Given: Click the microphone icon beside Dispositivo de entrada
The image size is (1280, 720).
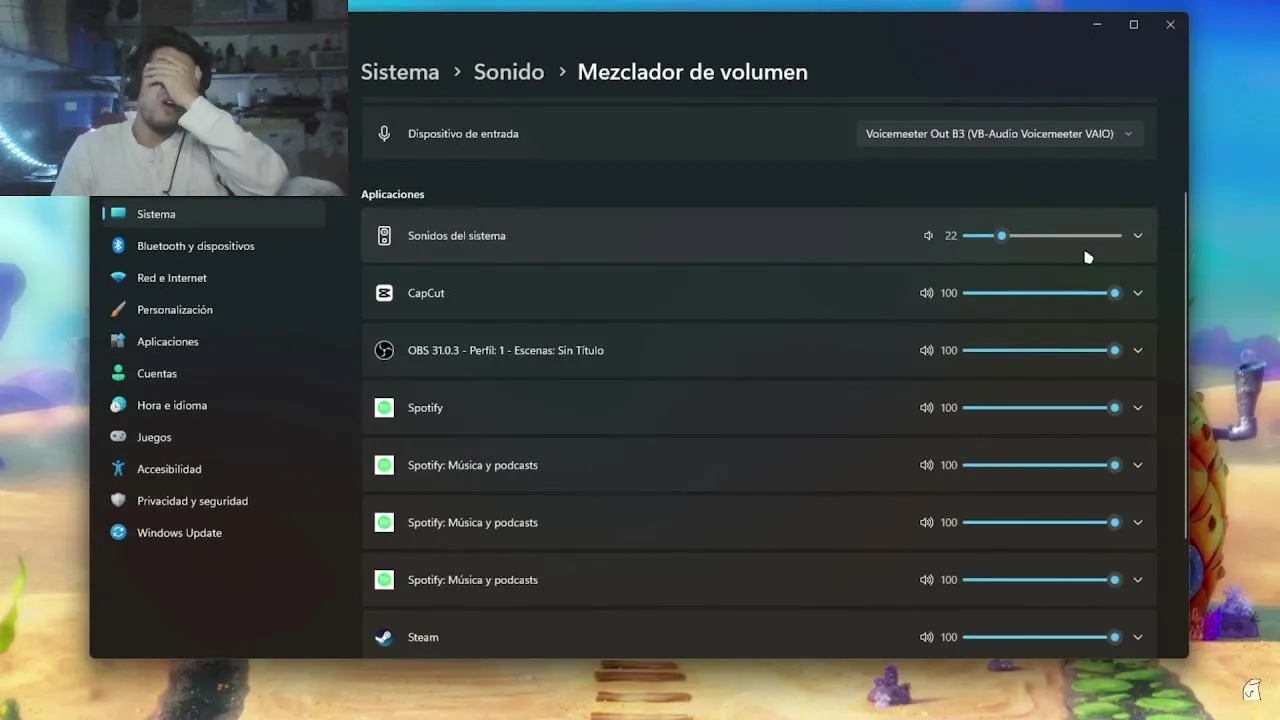Looking at the screenshot, I should pos(384,133).
